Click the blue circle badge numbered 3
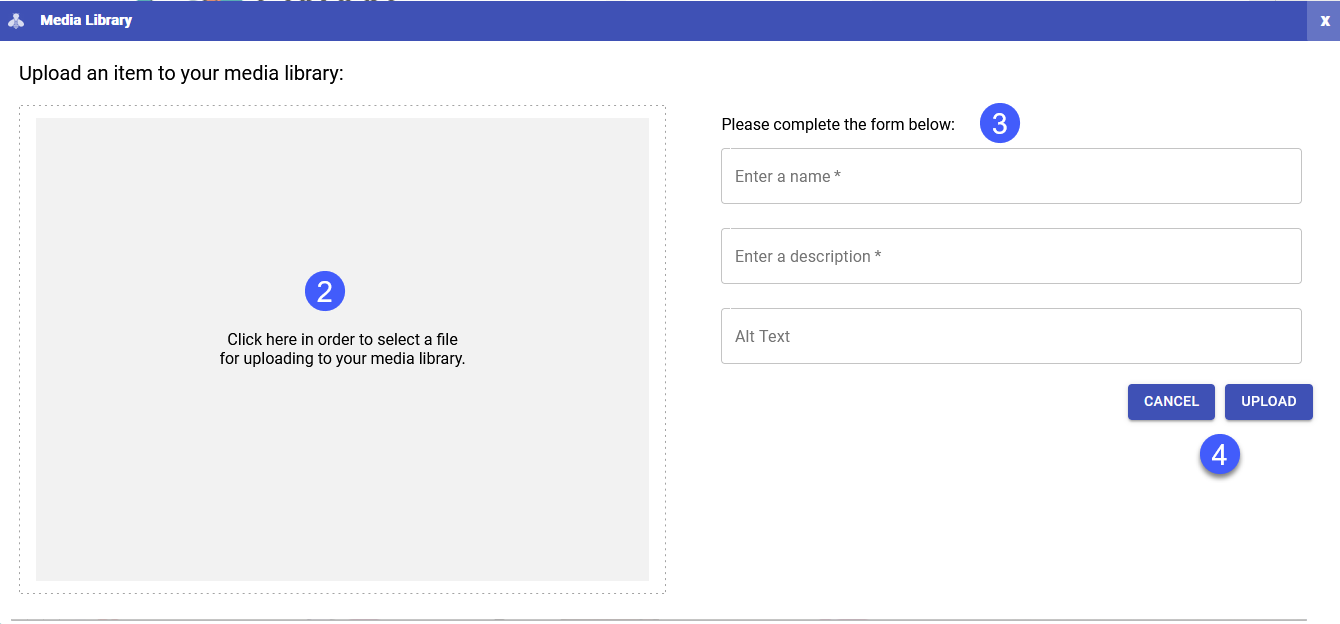The width and height of the screenshot is (1340, 624). click(x=999, y=123)
